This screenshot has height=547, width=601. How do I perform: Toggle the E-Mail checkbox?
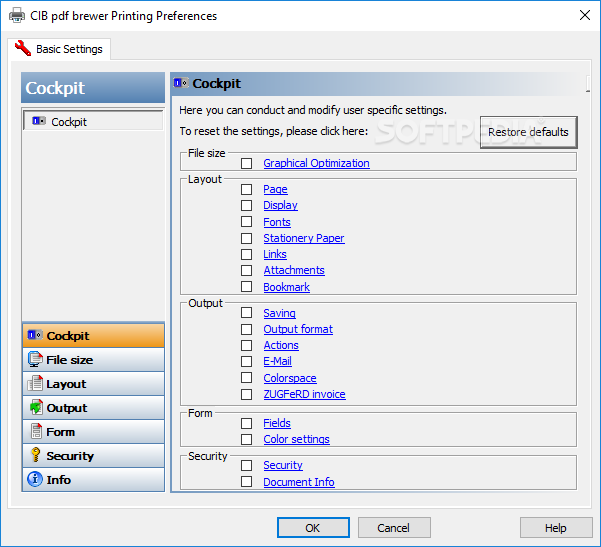coord(246,361)
